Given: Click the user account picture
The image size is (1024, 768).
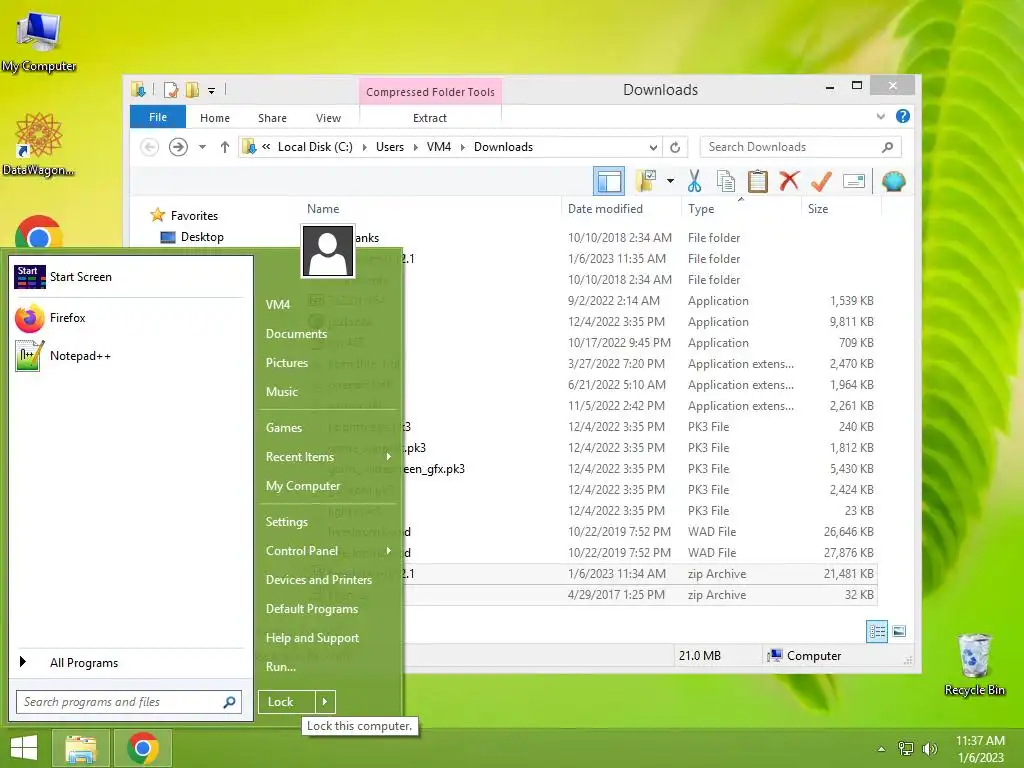Looking at the screenshot, I should (x=327, y=251).
